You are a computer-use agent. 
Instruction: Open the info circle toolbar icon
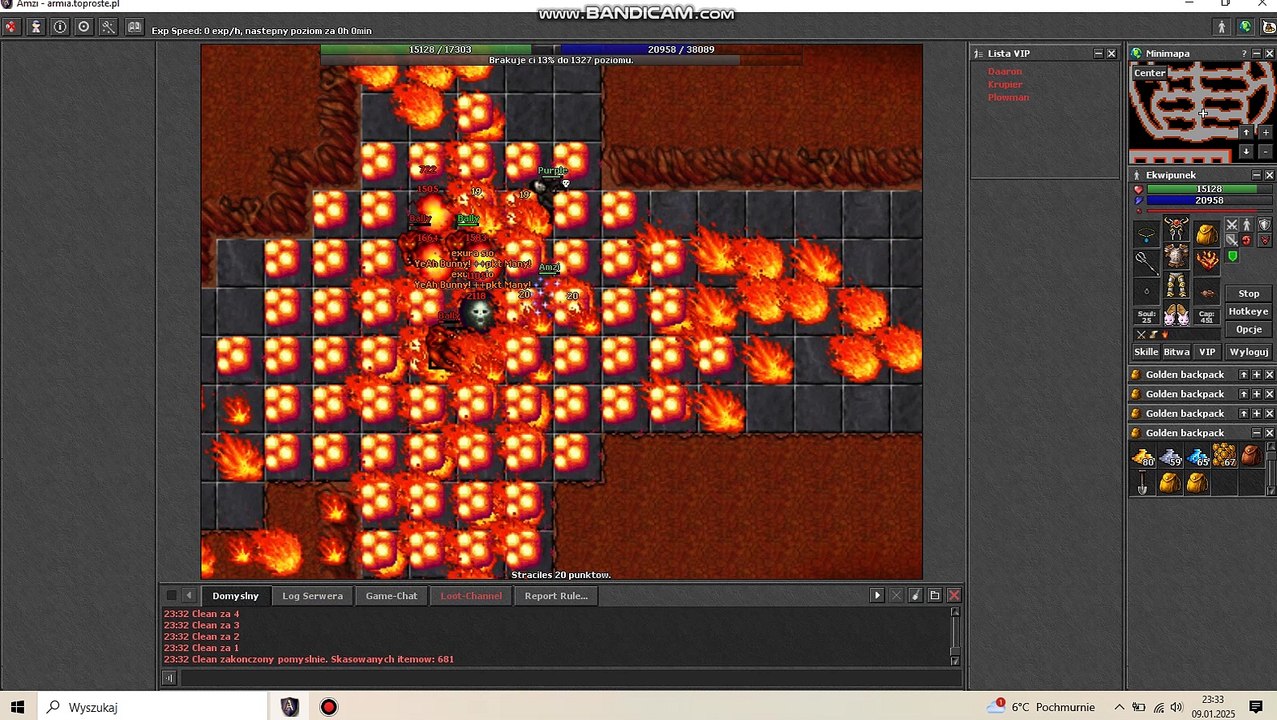point(60,28)
